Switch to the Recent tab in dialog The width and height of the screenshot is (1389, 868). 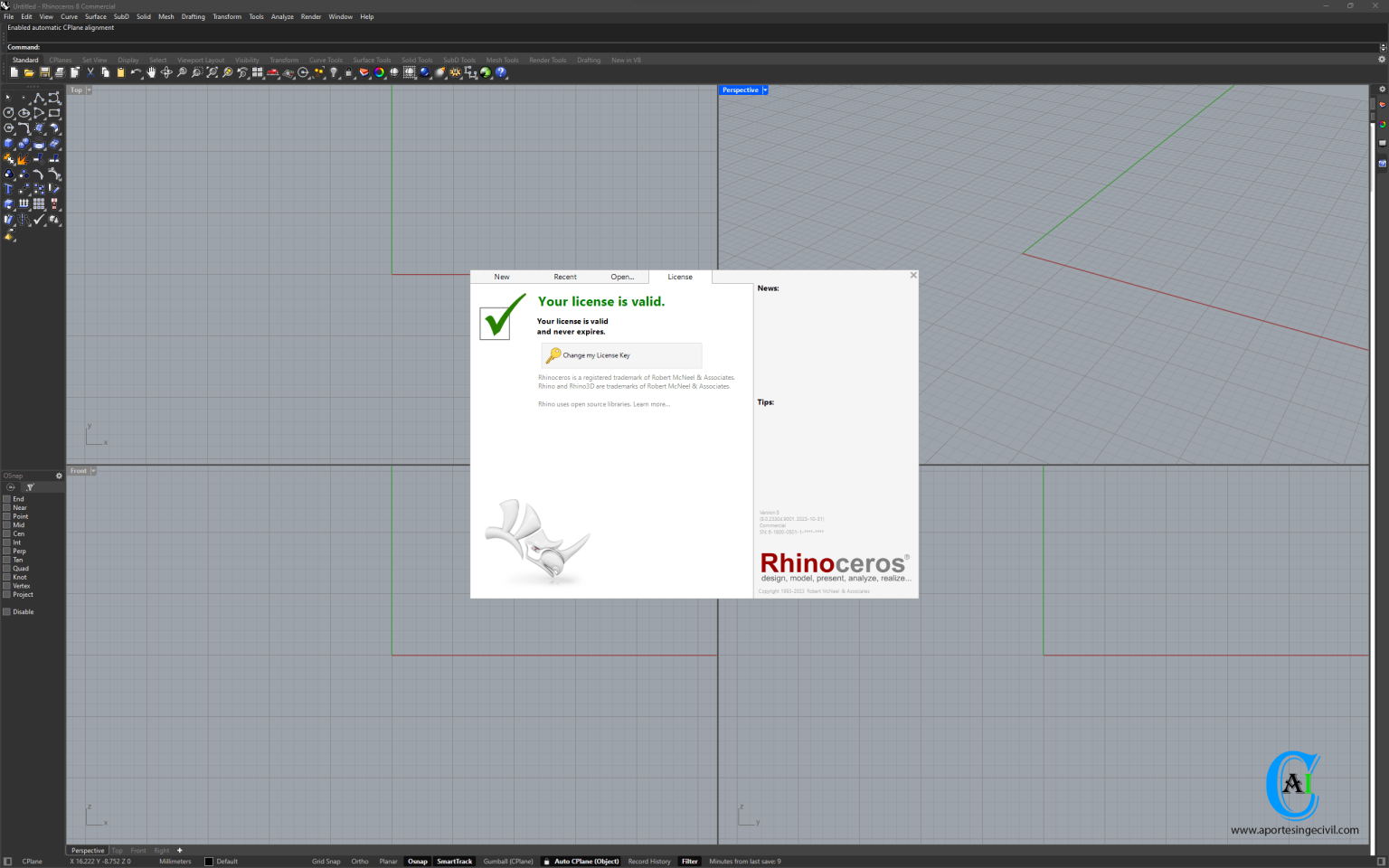[565, 277]
